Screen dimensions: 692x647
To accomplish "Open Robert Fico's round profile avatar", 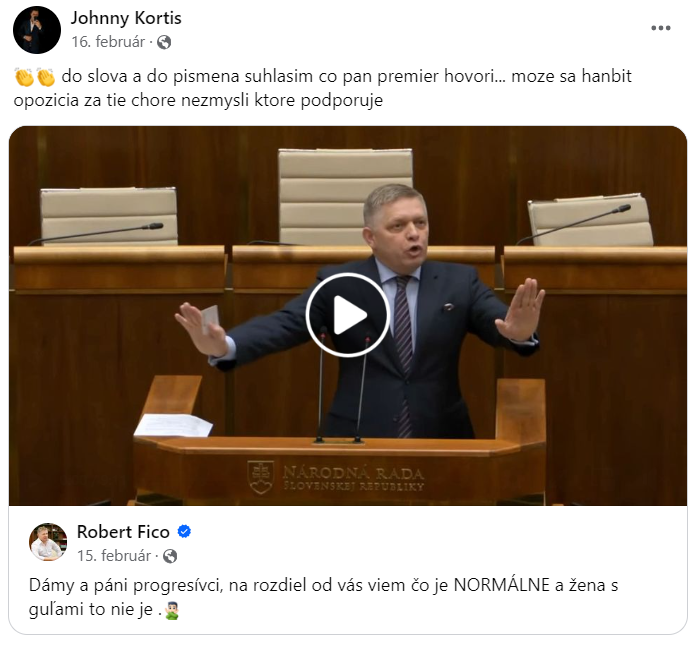I will [x=48, y=542].
